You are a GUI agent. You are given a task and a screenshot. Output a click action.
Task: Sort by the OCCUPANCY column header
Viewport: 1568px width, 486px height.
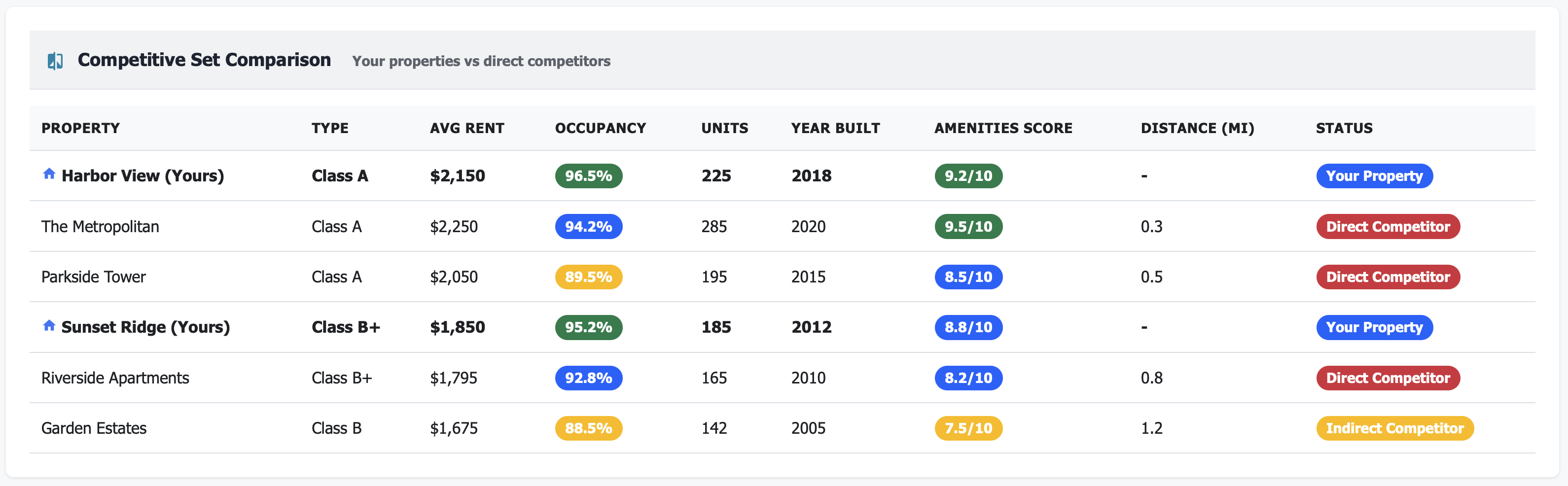pyautogui.click(x=600, y=128)
